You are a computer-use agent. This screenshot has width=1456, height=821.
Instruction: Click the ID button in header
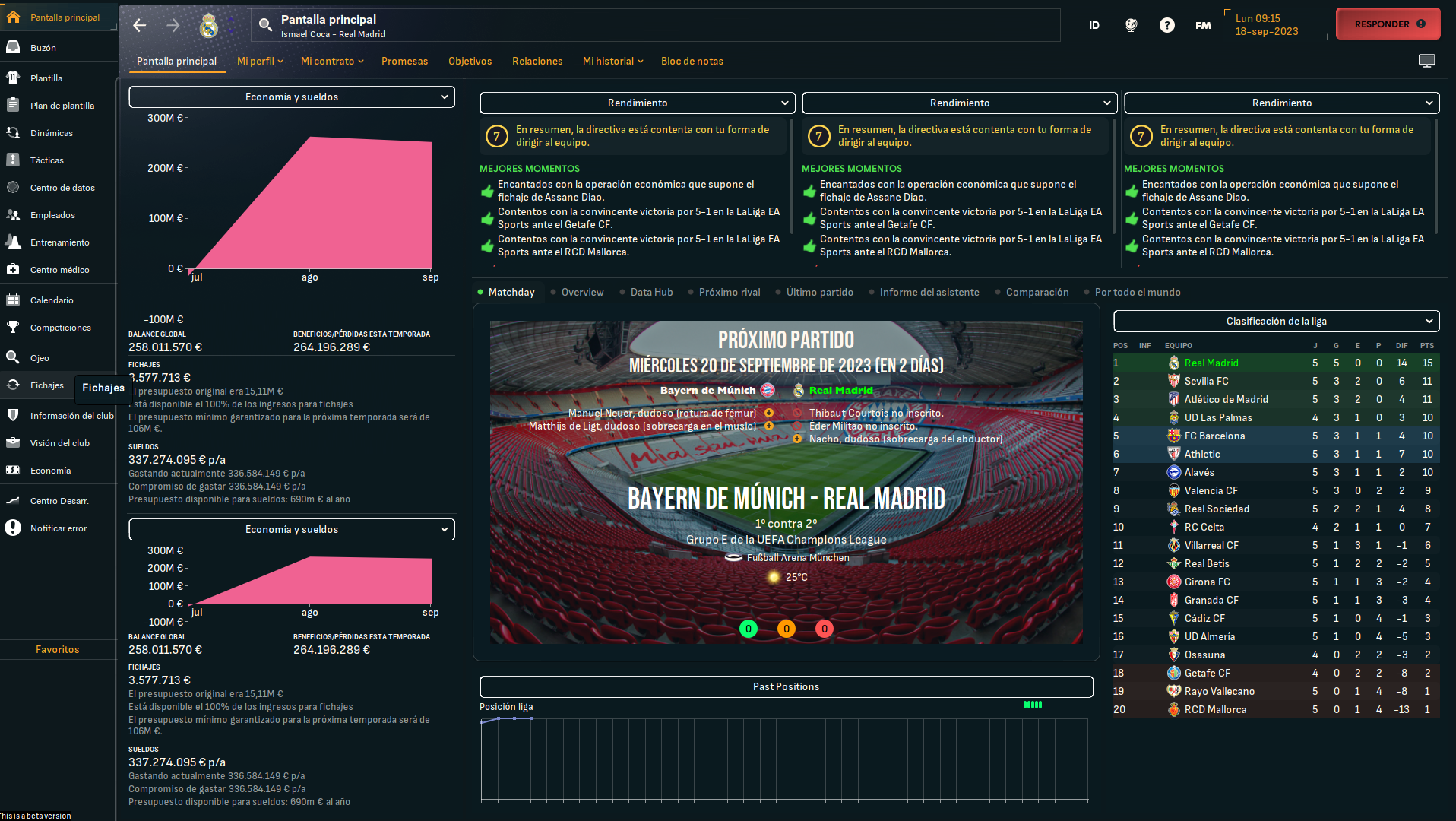(x=1094, y=25)
